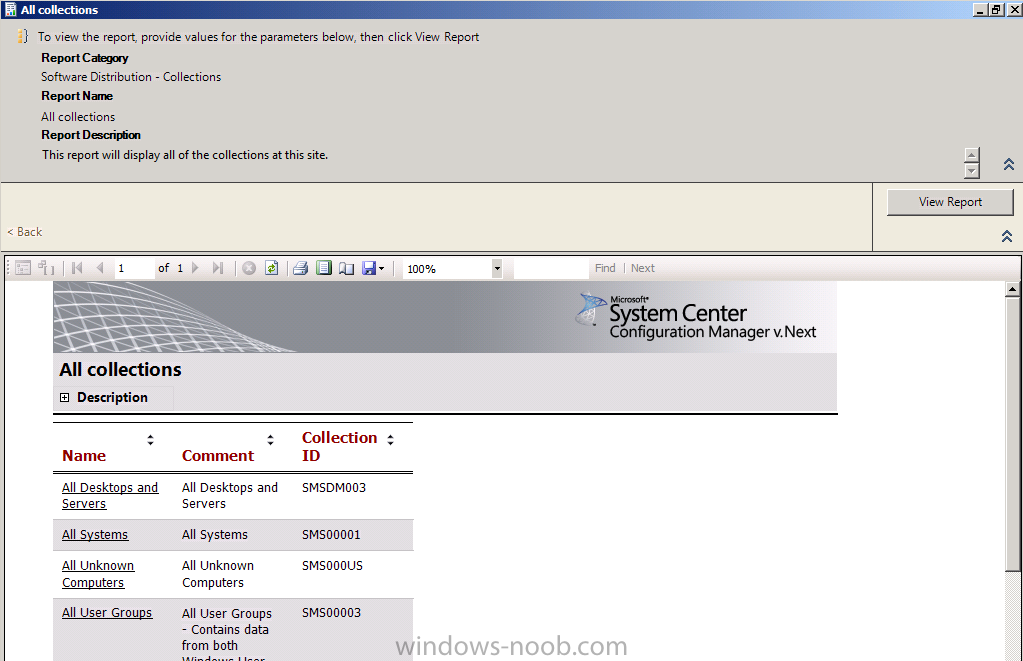The width and height of the screenshot is (1023, 661).
Task: Click the report scrollbar up arrow
Action: 1012,288
